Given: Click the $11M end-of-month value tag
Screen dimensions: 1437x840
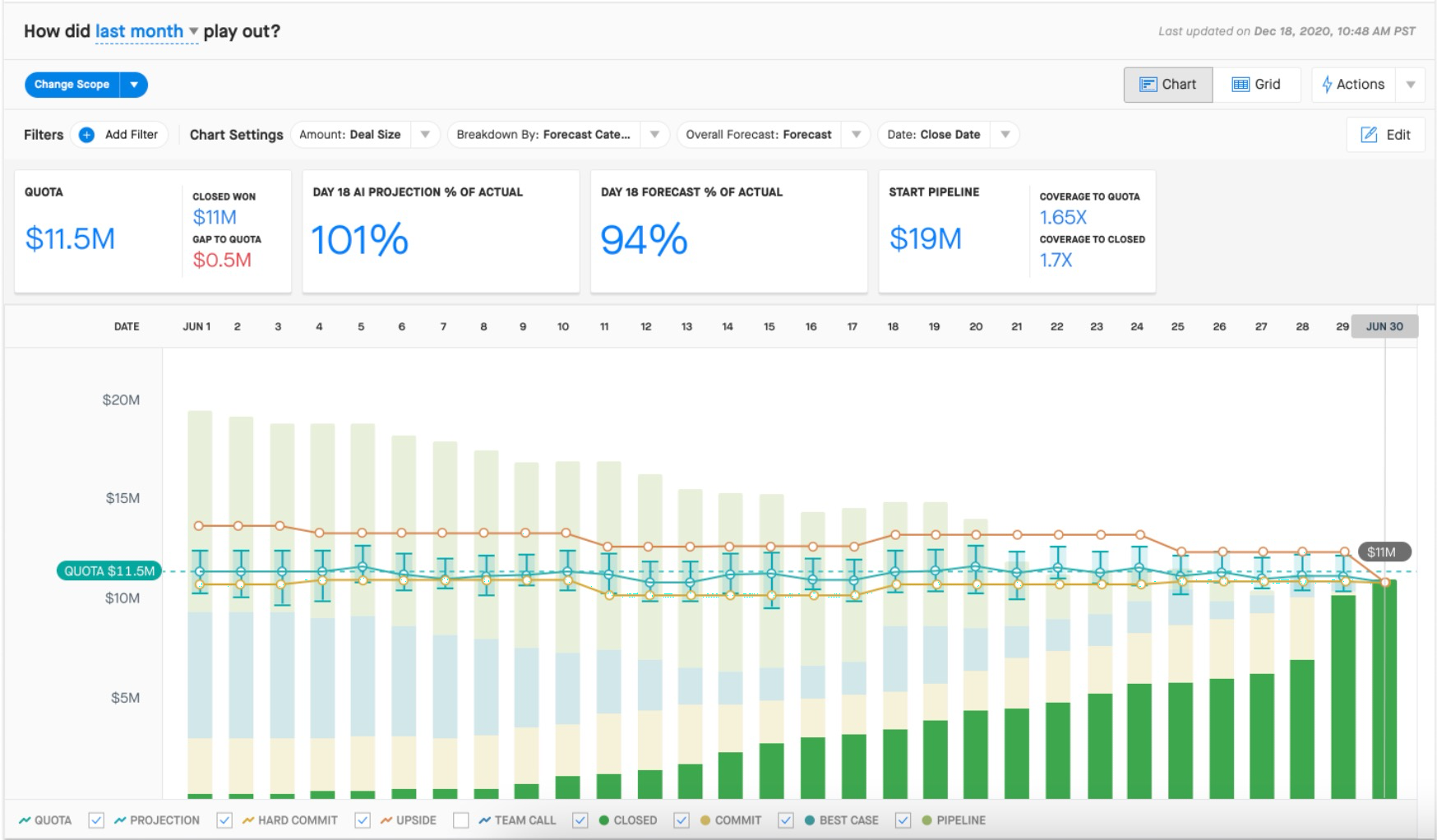Looking at the screenshot, I should [1385, 552].
